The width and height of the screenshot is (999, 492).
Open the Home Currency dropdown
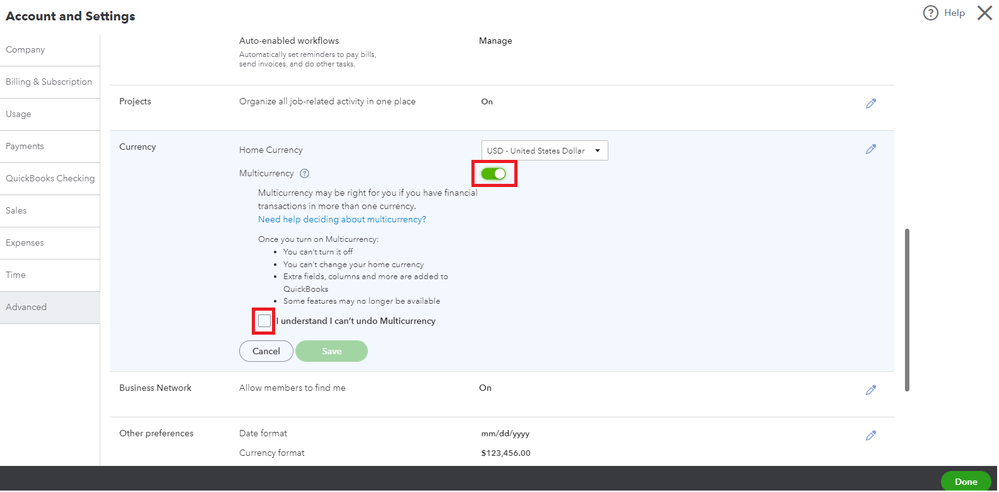click(x=544, y=150)
